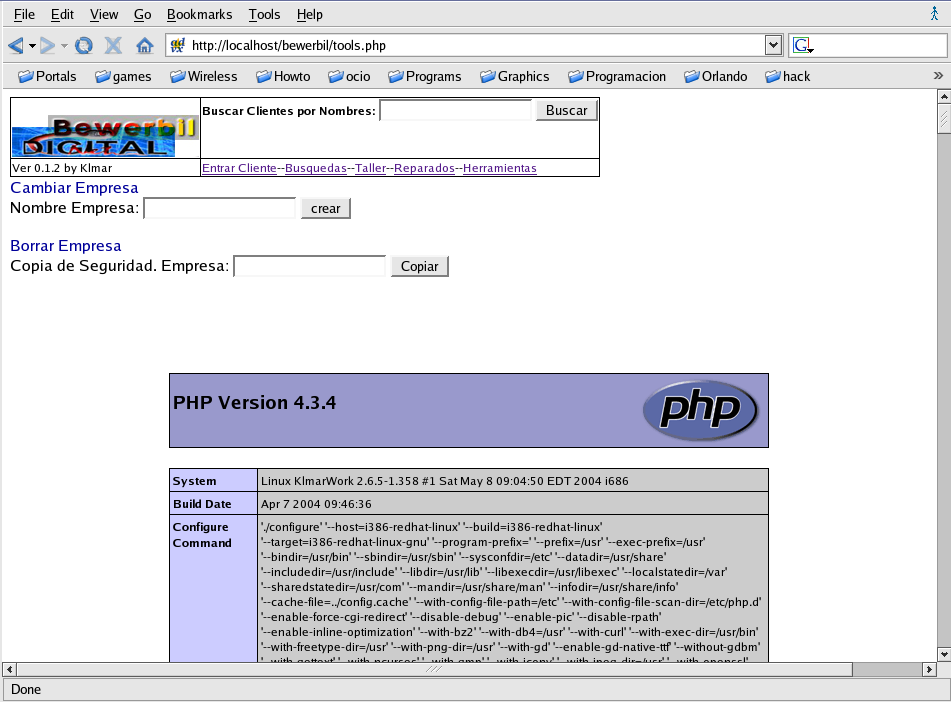This screenshot has height=702, width=951.
Task: Click the 'Ver 0.1.2 by Klmar' text
Action: coord(62,168)
